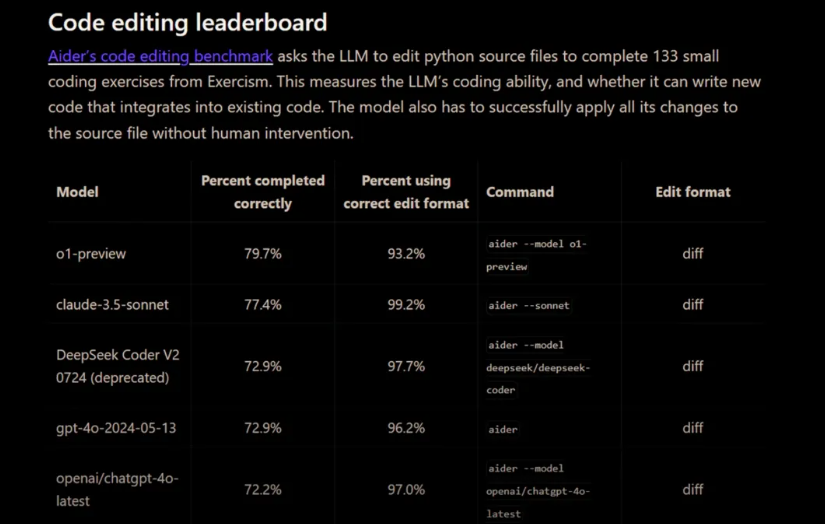This screenshot has height=524, width=825.
Task: Click the Edit format column header
Action: point(693,192)
